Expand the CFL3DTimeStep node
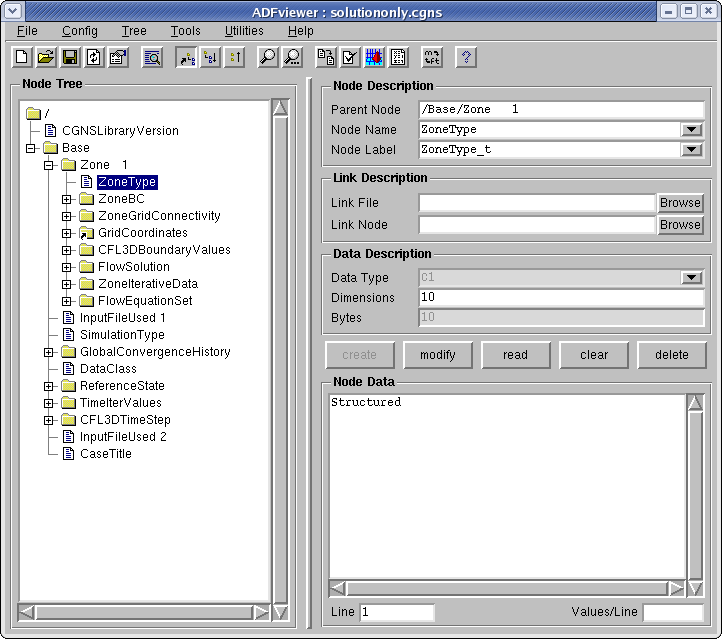The height and width of the screenshot is (639, 722). point(49,420)
